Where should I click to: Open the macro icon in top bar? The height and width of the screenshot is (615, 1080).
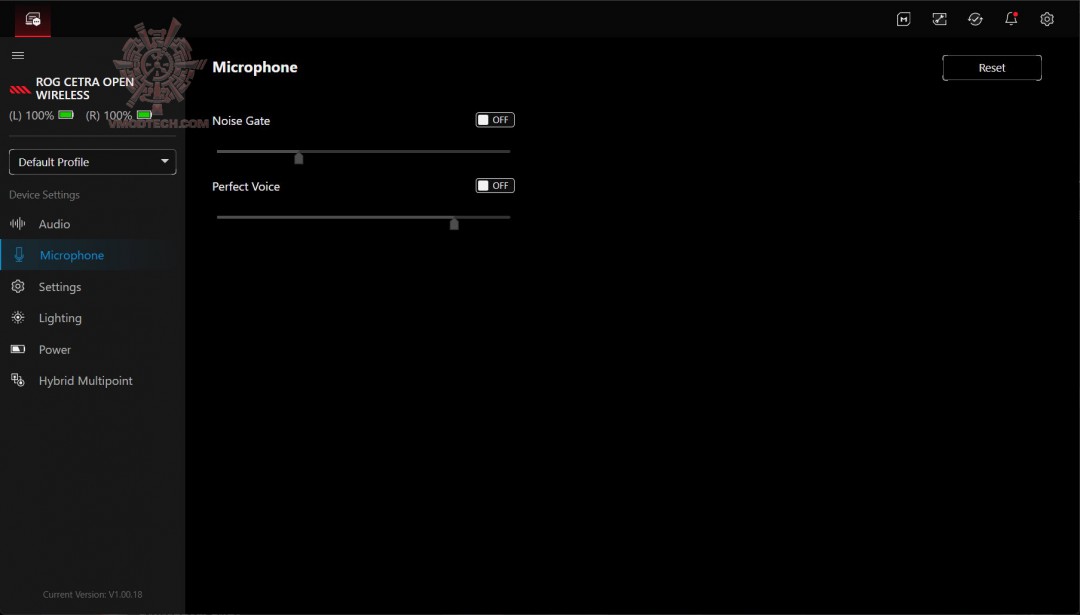point(904,19)
